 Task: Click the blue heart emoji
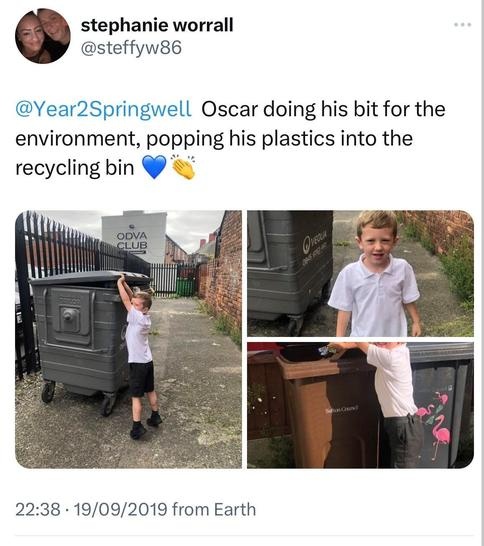coord(155,167)
